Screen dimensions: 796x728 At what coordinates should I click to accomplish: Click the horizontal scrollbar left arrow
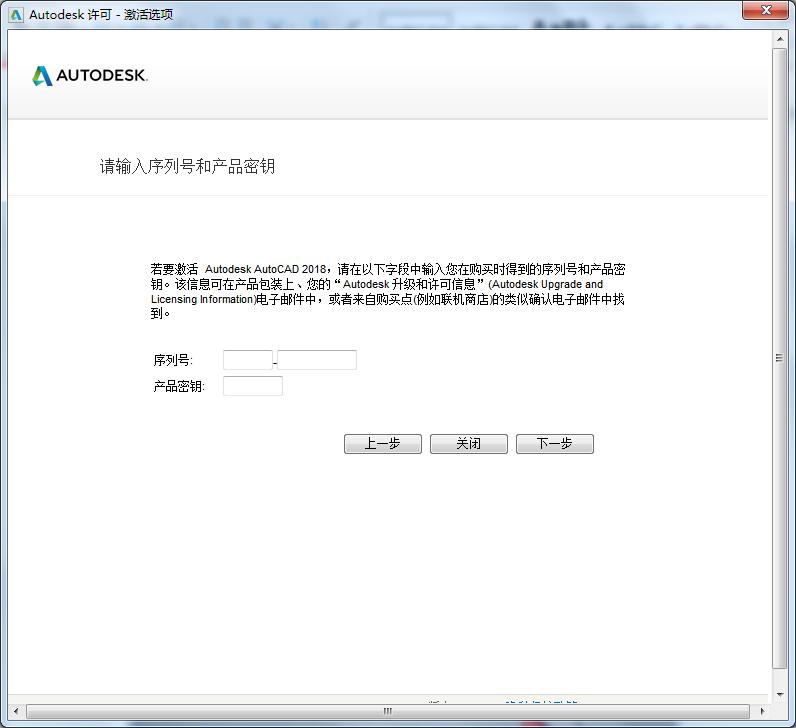click(16, 711)
